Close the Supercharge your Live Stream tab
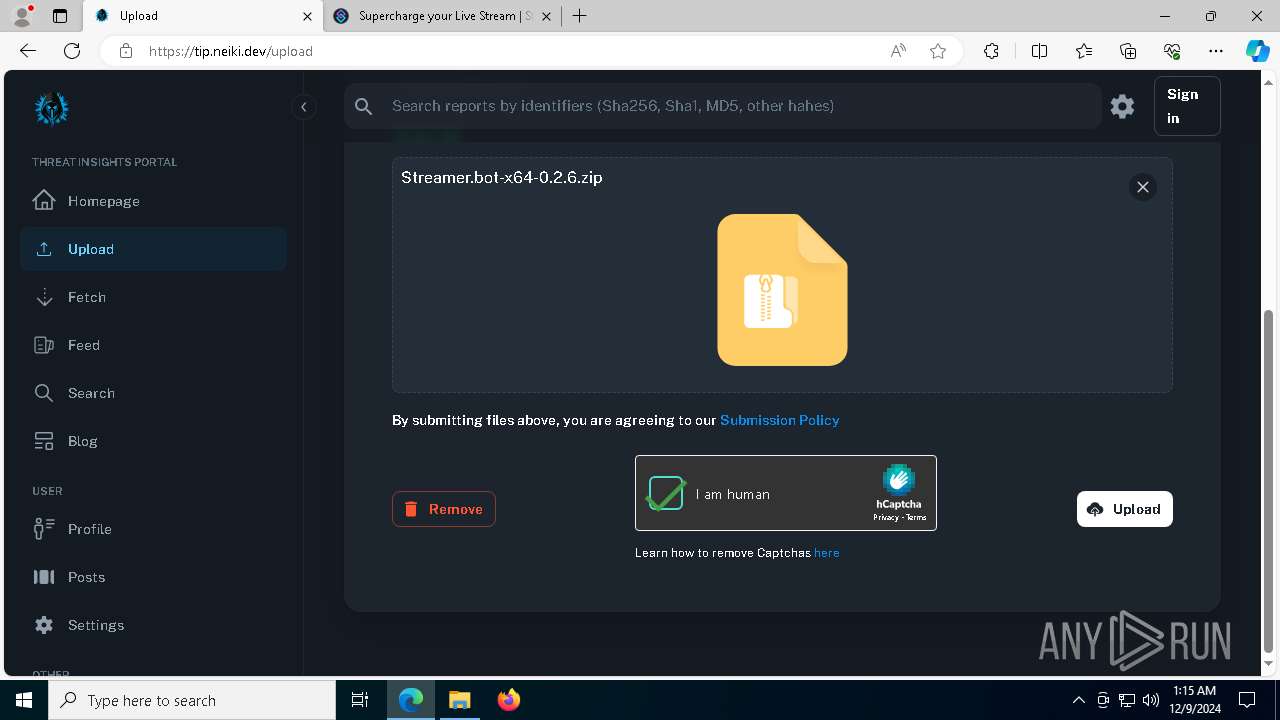This screenshot has width=1280, height=720. coord(546,16)
